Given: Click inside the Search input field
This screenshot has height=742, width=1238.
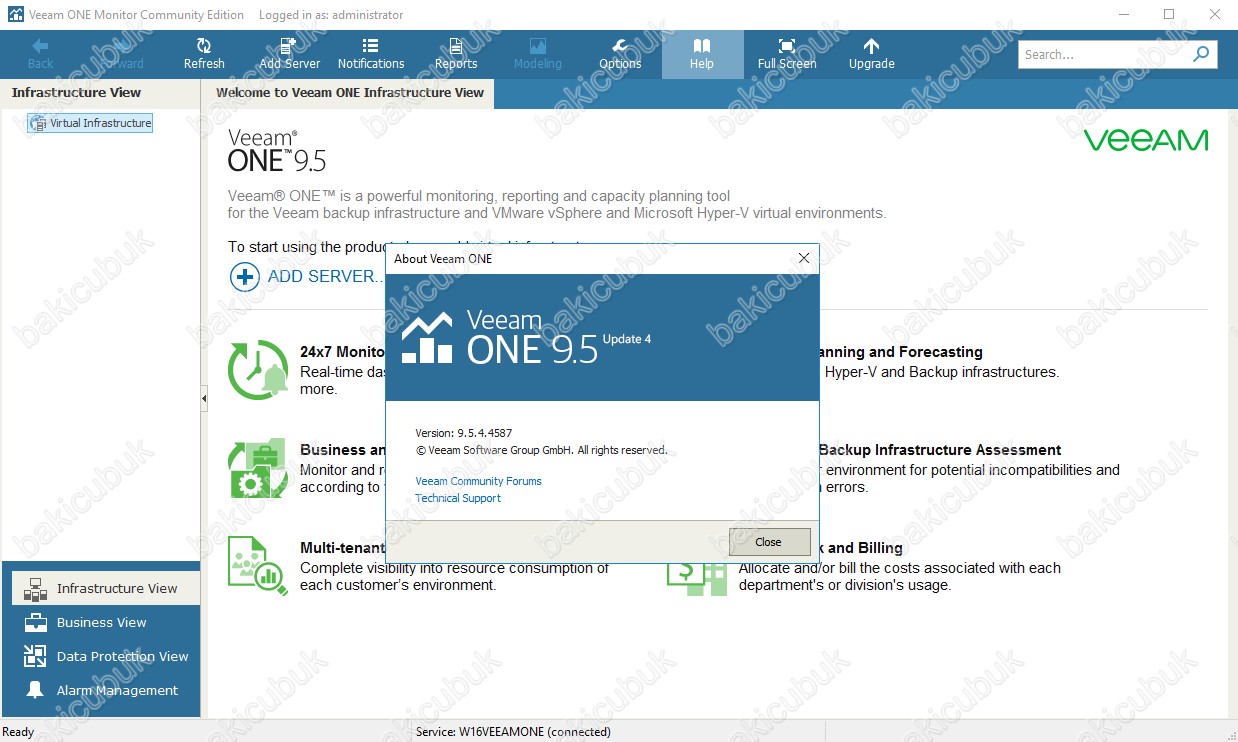Looking at the screenshot, I should pyautogui.click(x=1104, y=55).
